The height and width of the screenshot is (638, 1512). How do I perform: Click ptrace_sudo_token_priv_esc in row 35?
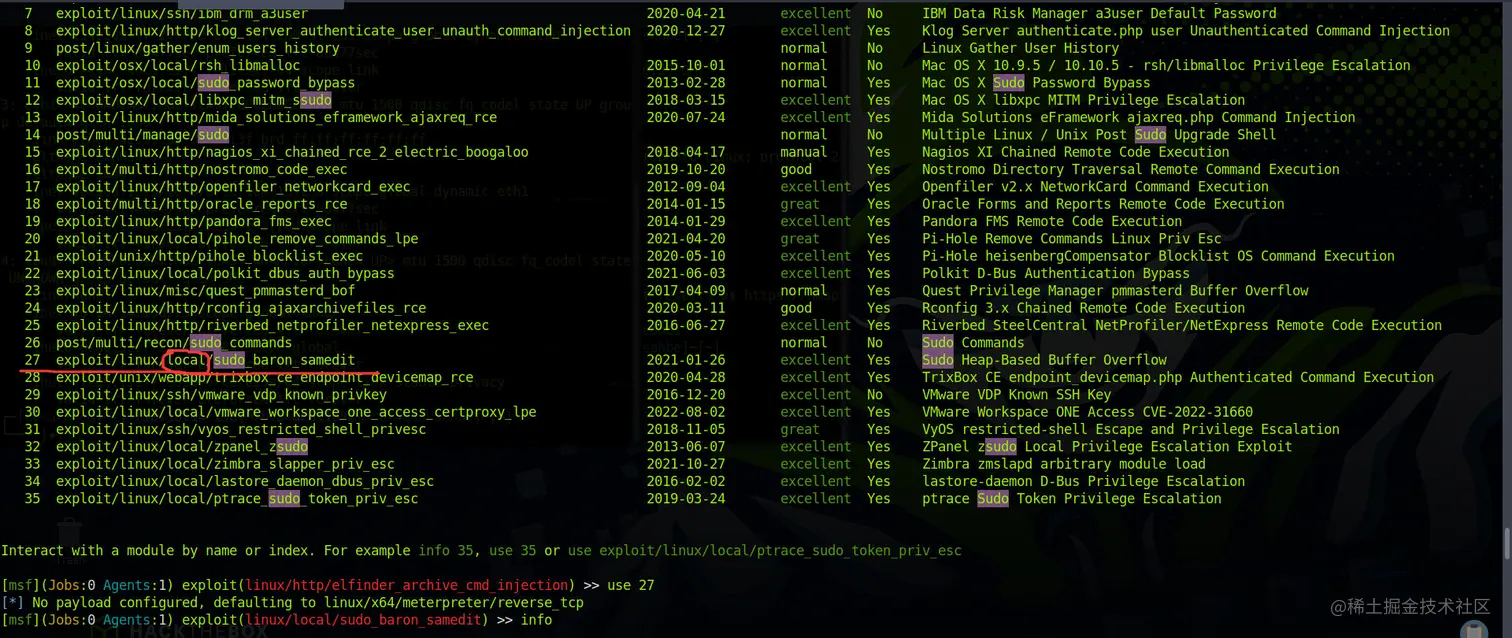point(237,499)
